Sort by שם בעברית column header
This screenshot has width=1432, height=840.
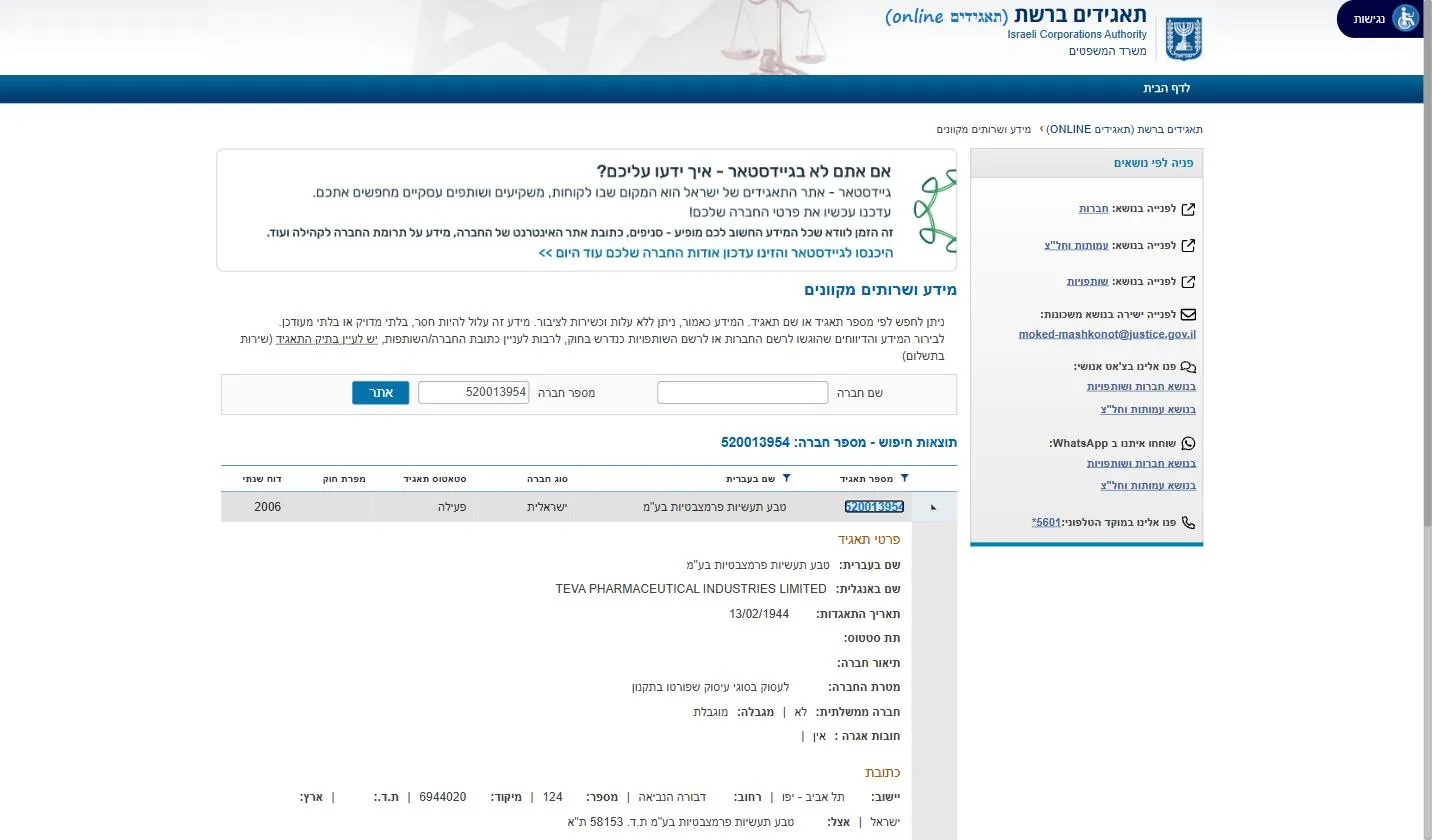(x=750, y=479)
